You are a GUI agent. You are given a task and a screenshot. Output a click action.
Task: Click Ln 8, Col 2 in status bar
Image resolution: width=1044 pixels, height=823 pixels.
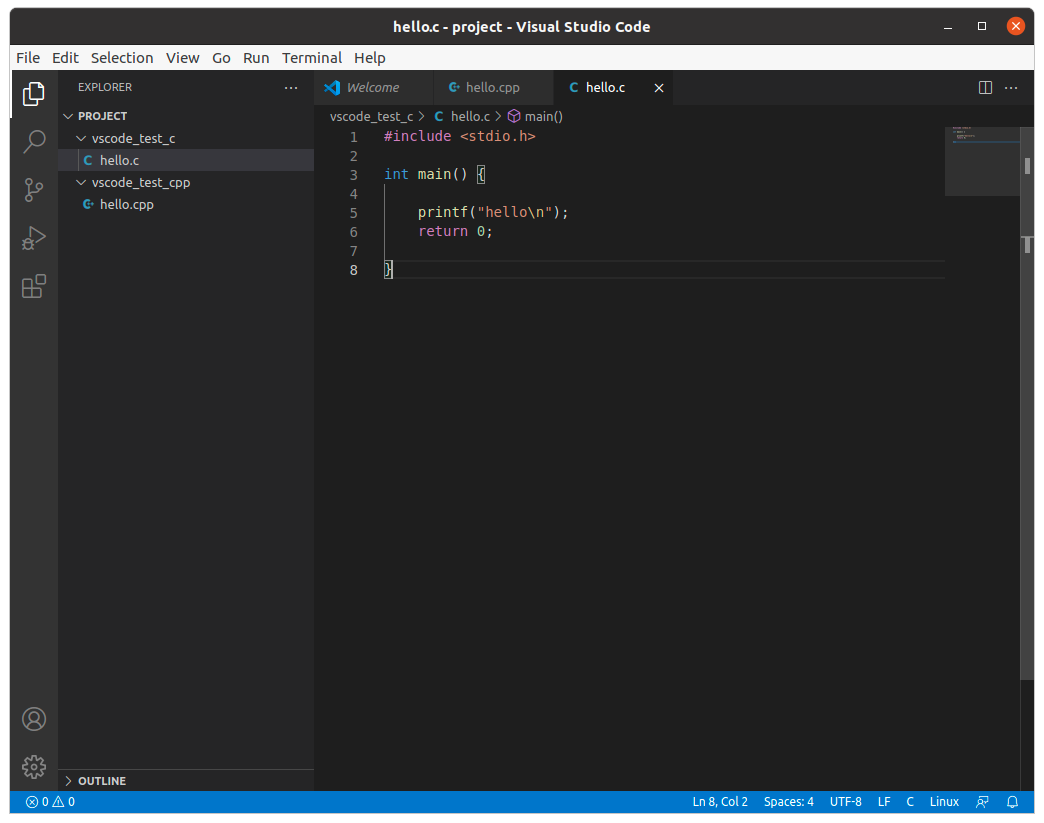[720, 802]
